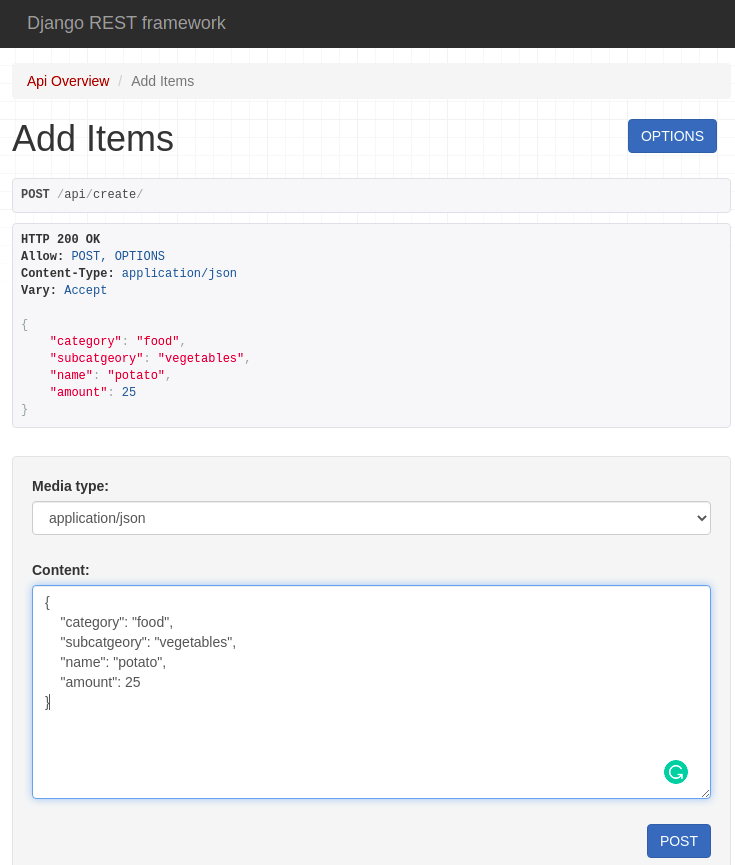Screen dimensions: 735x865
Task: Click the amount value 25 in the textarea
Action: coord(132,682)
